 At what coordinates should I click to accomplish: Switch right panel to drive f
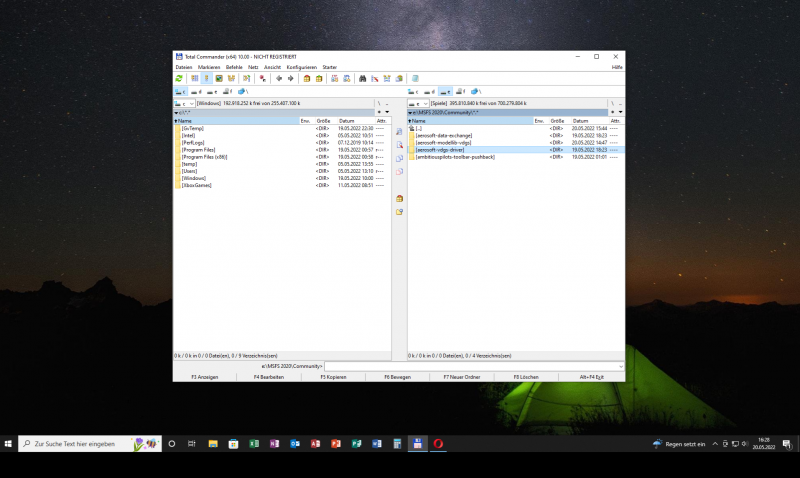coord(460,92)
